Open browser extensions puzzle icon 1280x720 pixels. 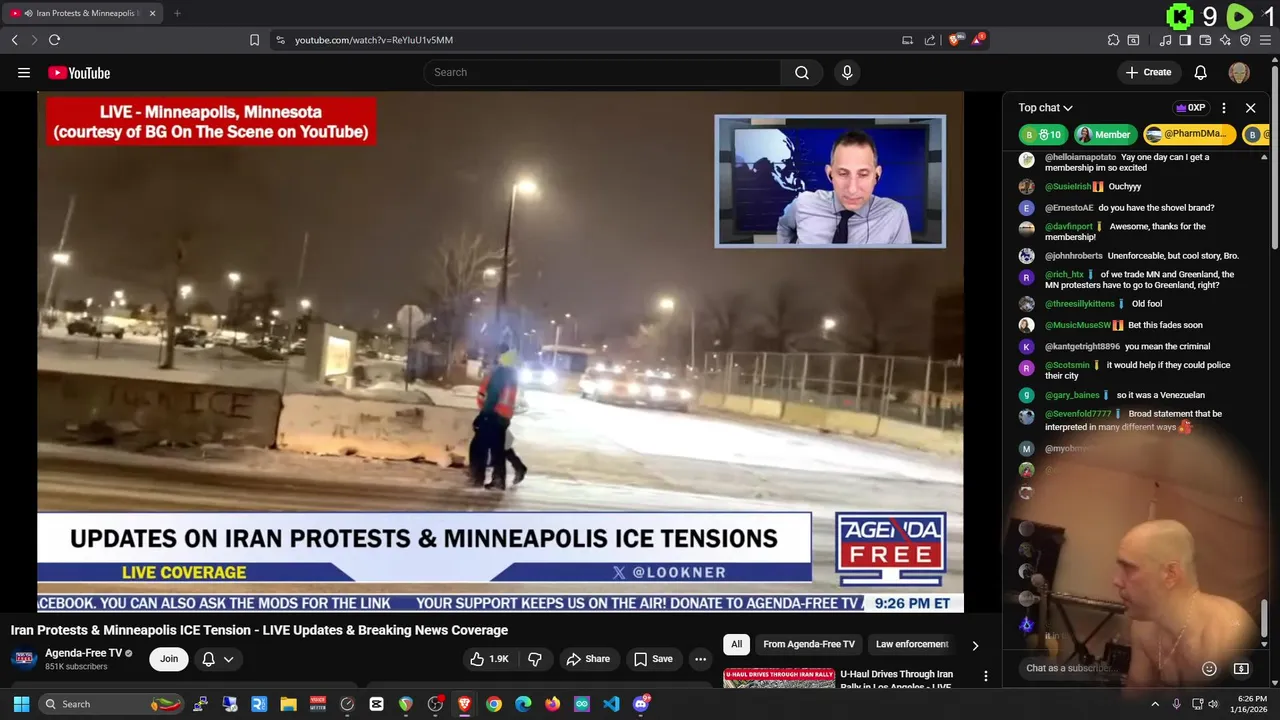click(x=1113, y=40)
